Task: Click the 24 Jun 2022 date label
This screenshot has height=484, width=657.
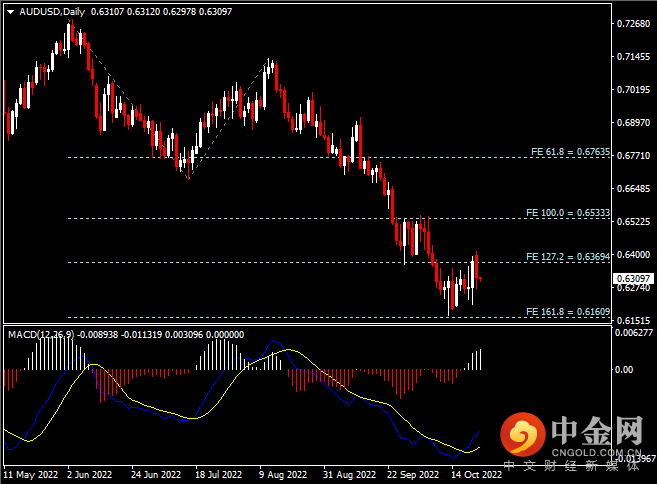Action: click(156, 475)
